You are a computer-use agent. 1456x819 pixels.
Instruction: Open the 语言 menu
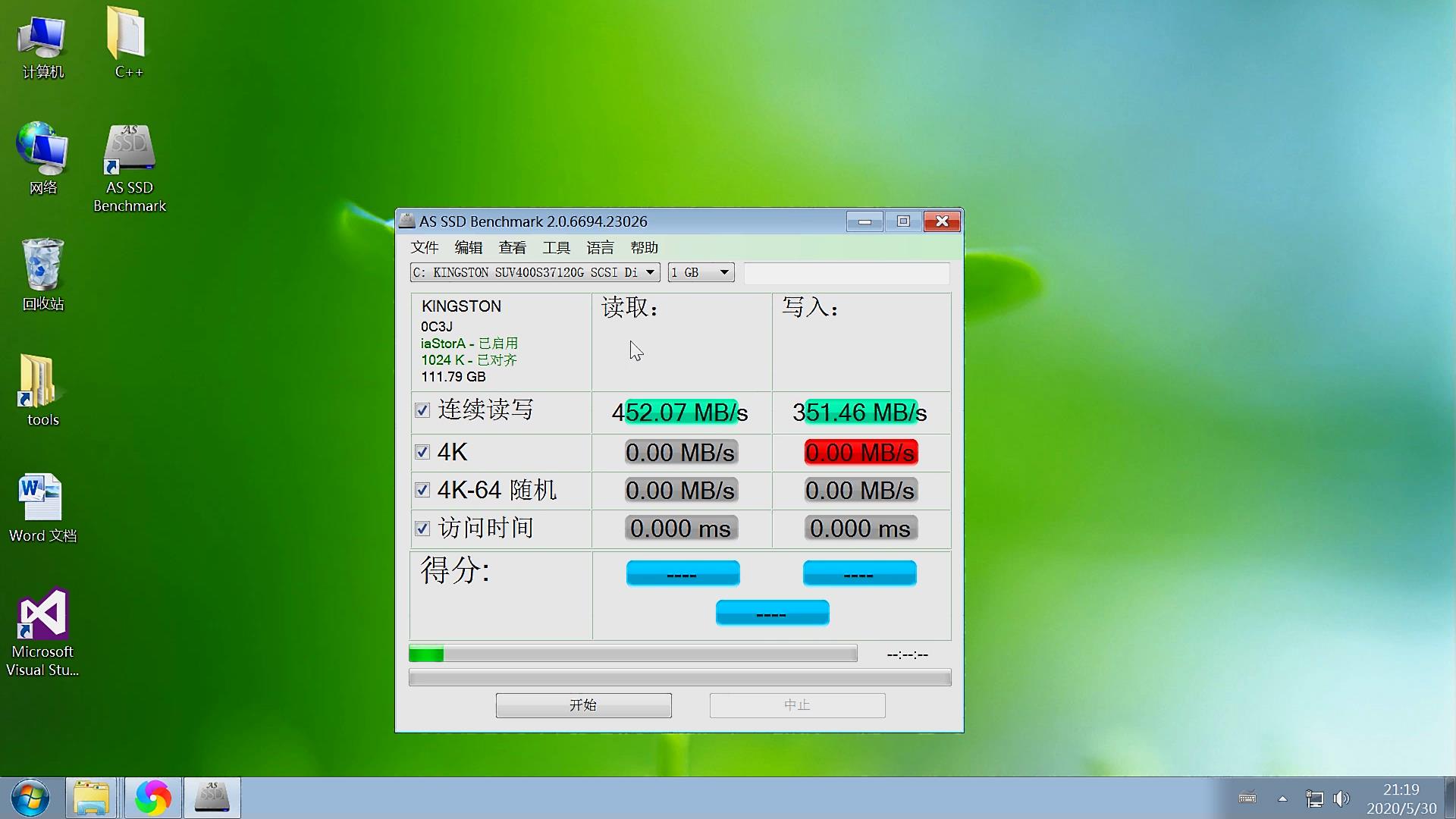point(600,247)
